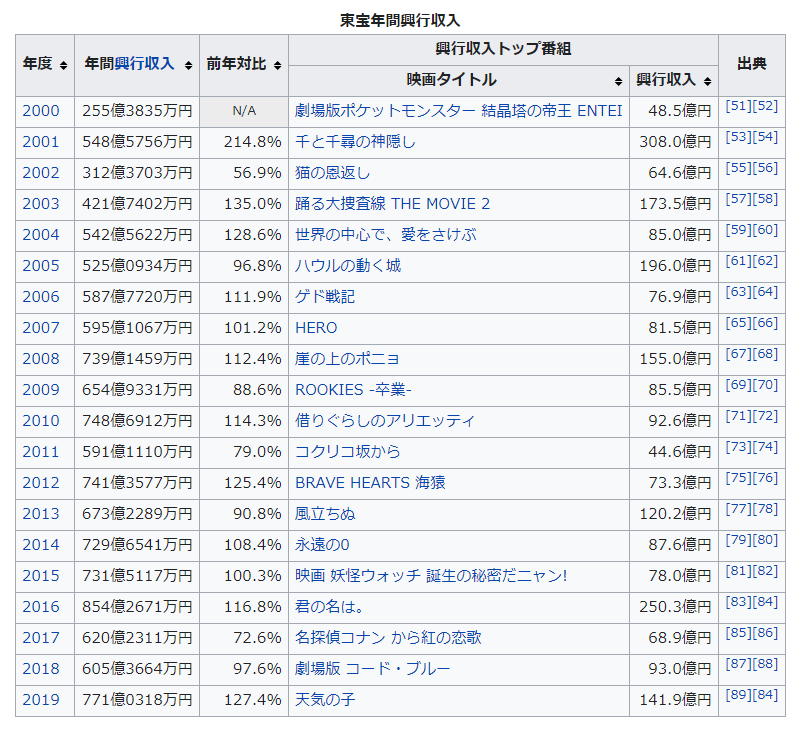Open 天気の子 film link

pos(325,700)
